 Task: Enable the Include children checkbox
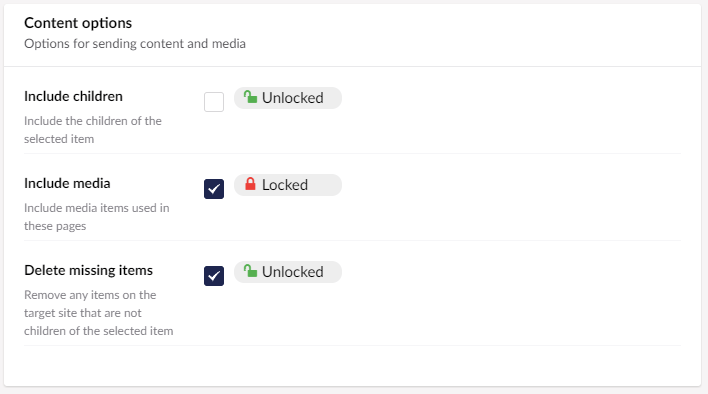(x=214, y=102)
